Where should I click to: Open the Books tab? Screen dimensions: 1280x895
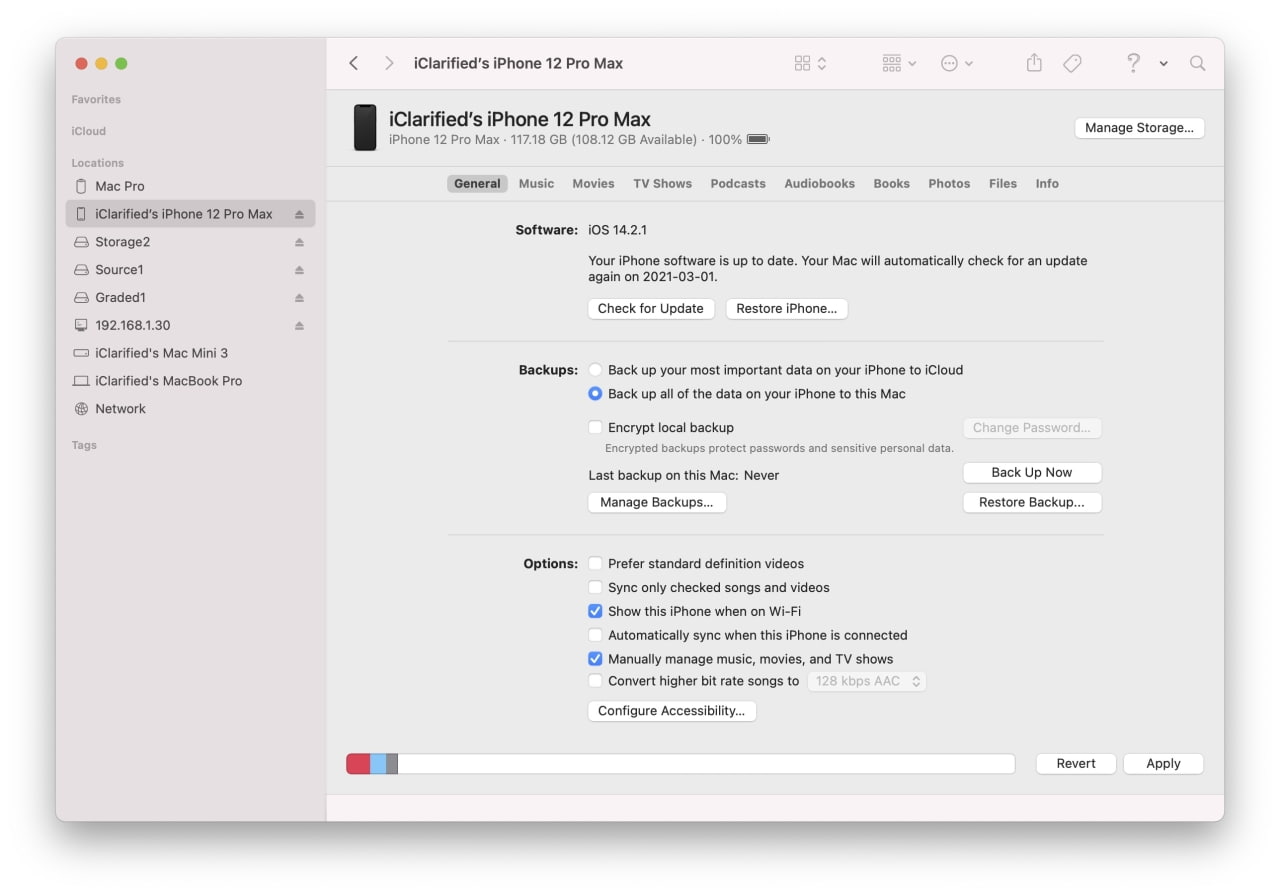click(x=891, y=184)
